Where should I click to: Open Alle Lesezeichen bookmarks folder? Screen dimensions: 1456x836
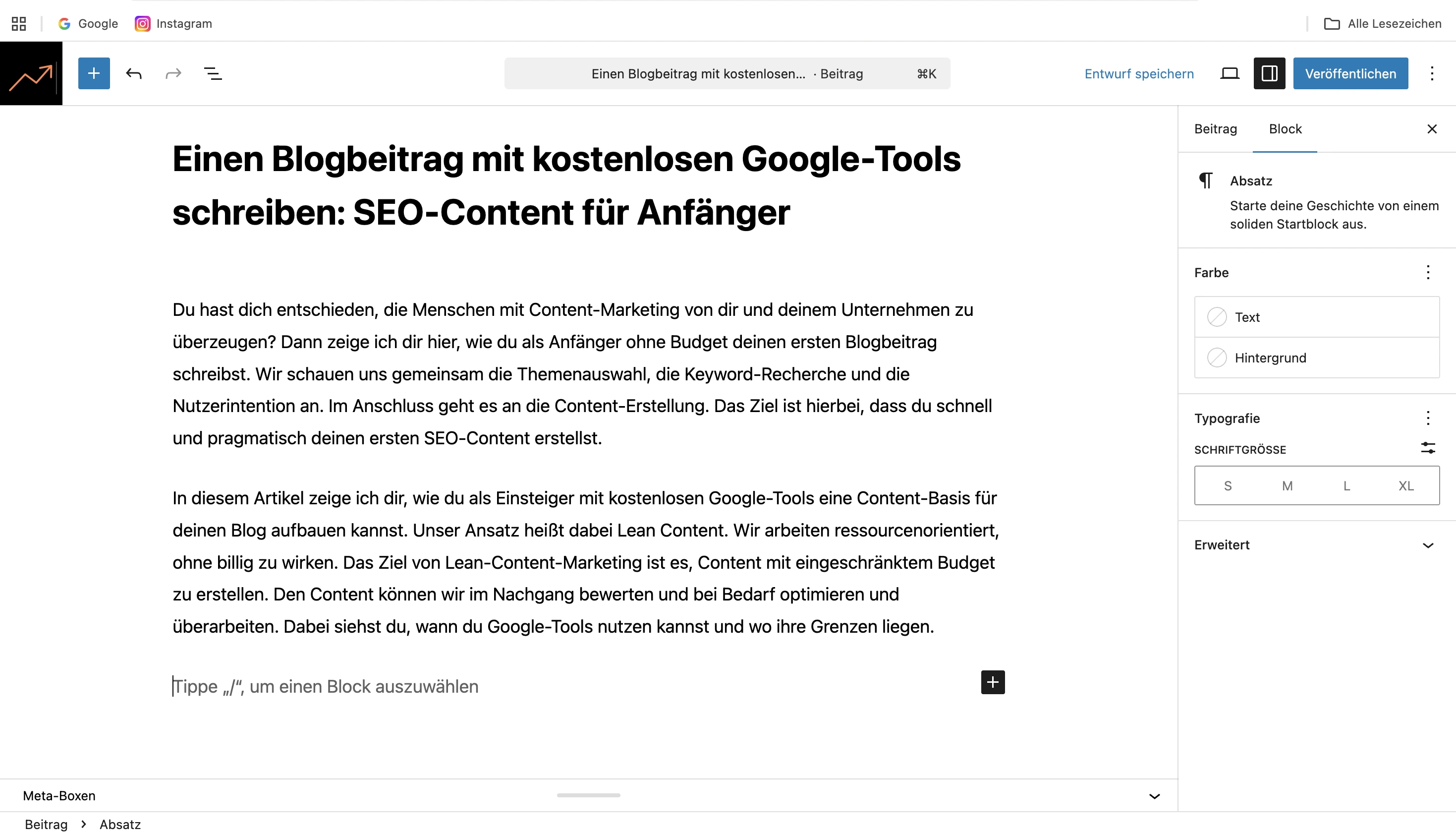[x=1383, y=23]
